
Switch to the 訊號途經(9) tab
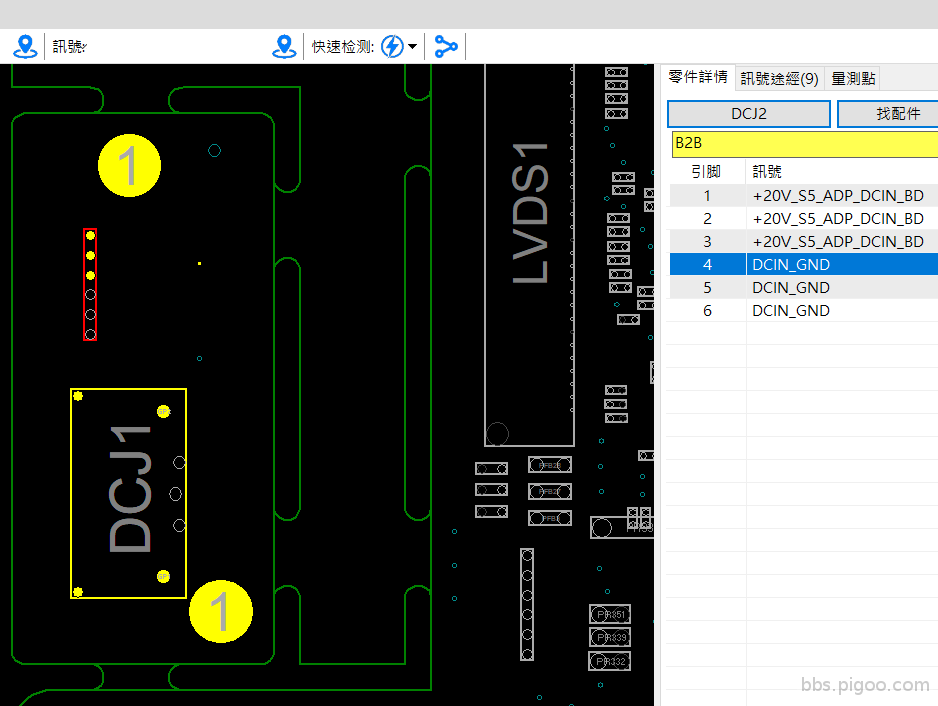pos(780,77)
